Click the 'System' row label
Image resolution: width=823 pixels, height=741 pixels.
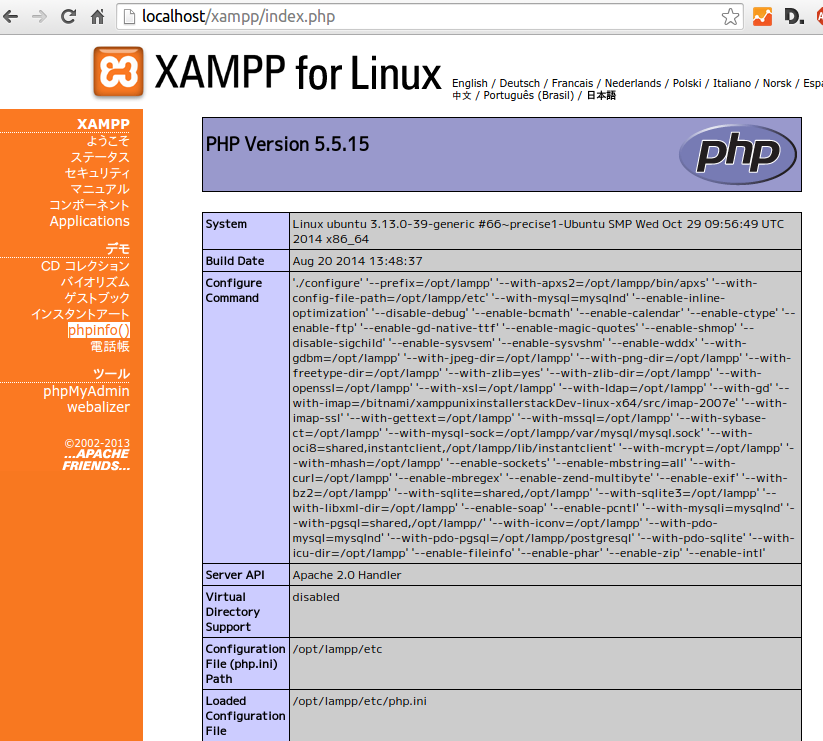point(226,224)
